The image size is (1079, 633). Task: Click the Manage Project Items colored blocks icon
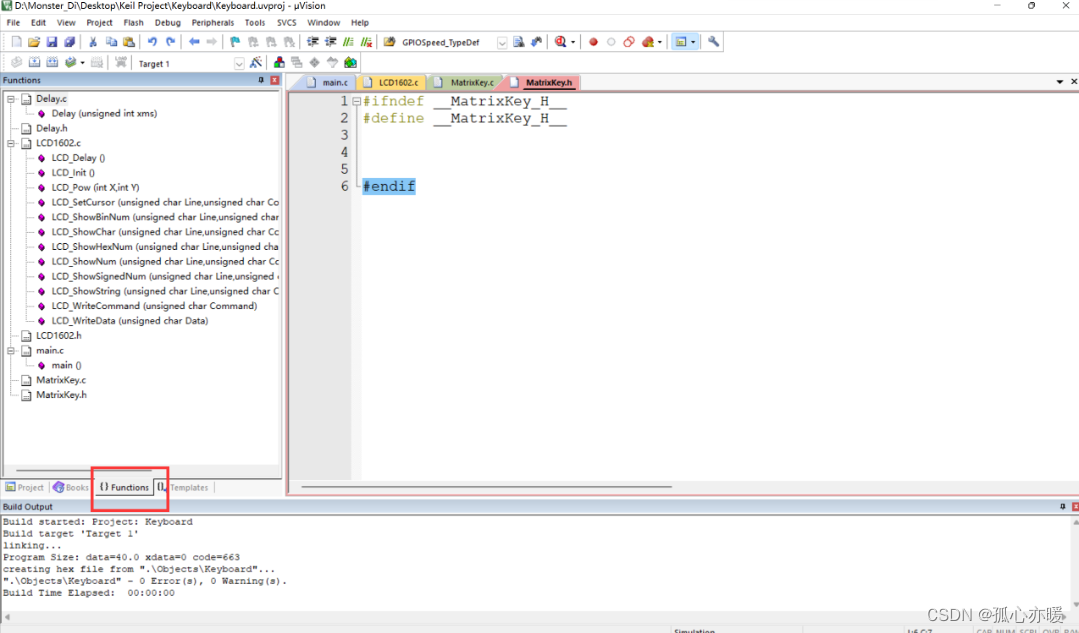[279, 63]
